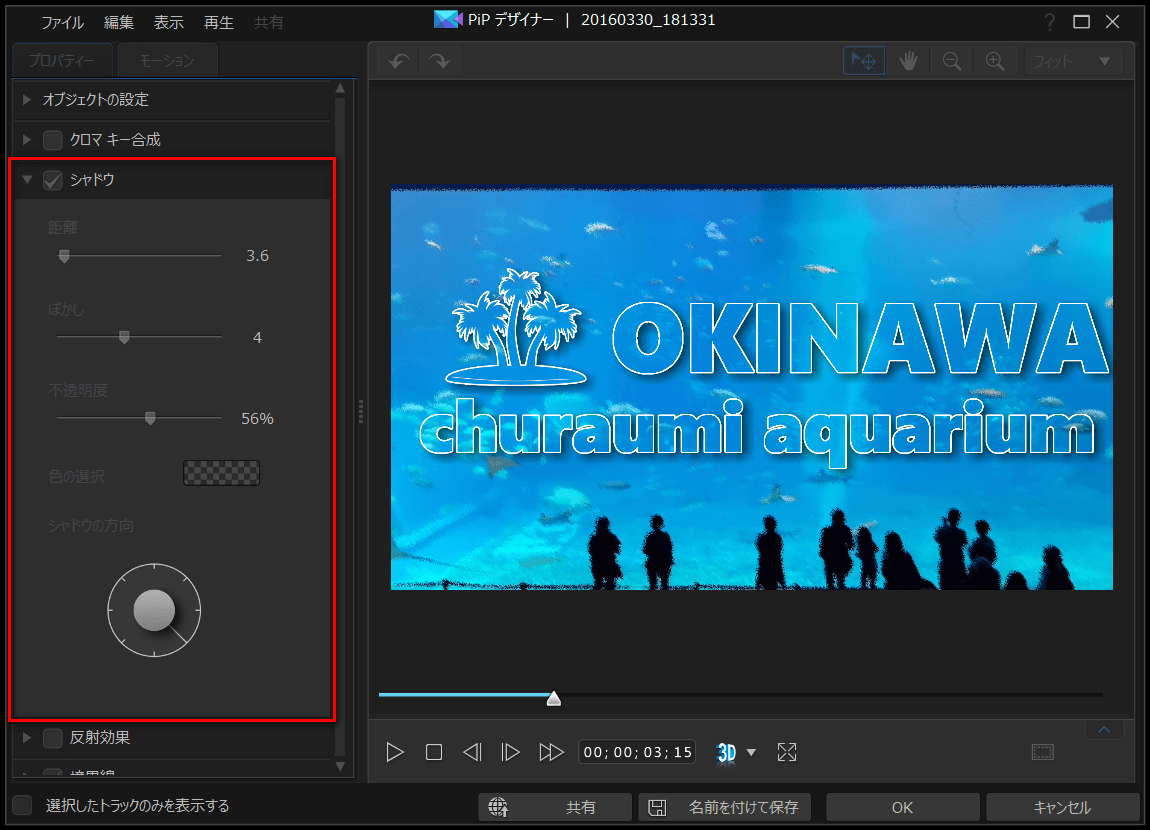
Task: Click the 不透明度 value 56%
Action: pyautogui.click(x=257, y=419)
